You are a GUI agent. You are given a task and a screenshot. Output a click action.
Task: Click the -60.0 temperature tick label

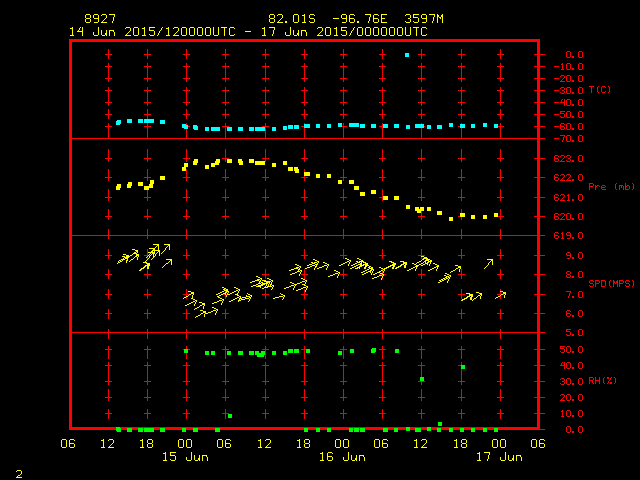[569, 127]
